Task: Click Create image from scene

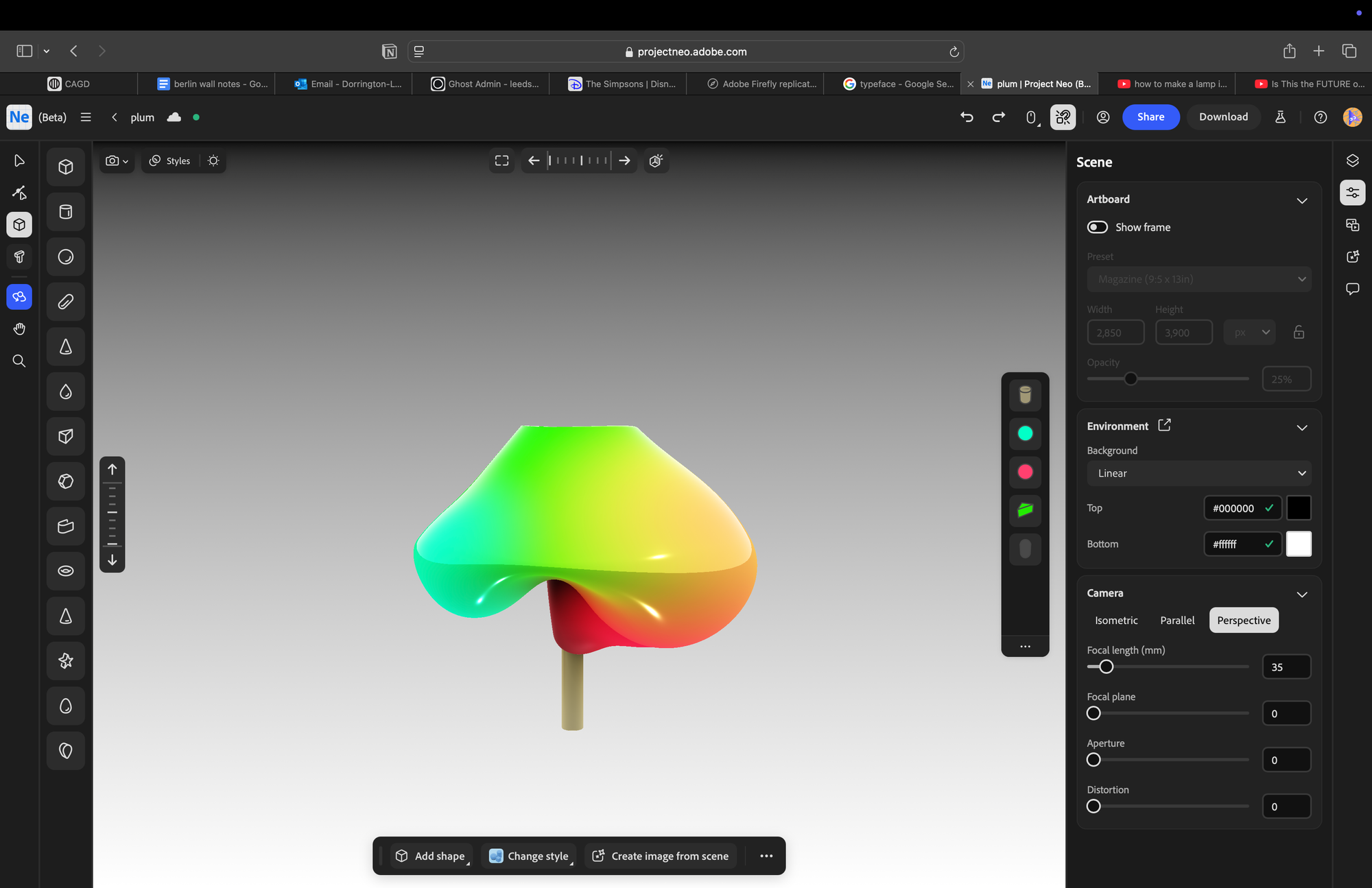Action: click(661, 856)
